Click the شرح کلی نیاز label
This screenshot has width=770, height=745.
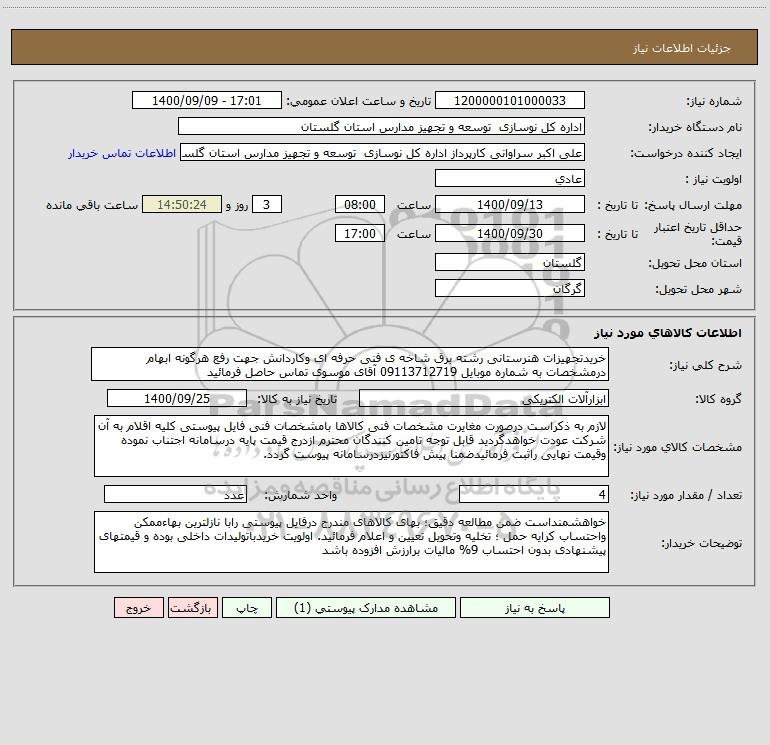tap(706, 365)
